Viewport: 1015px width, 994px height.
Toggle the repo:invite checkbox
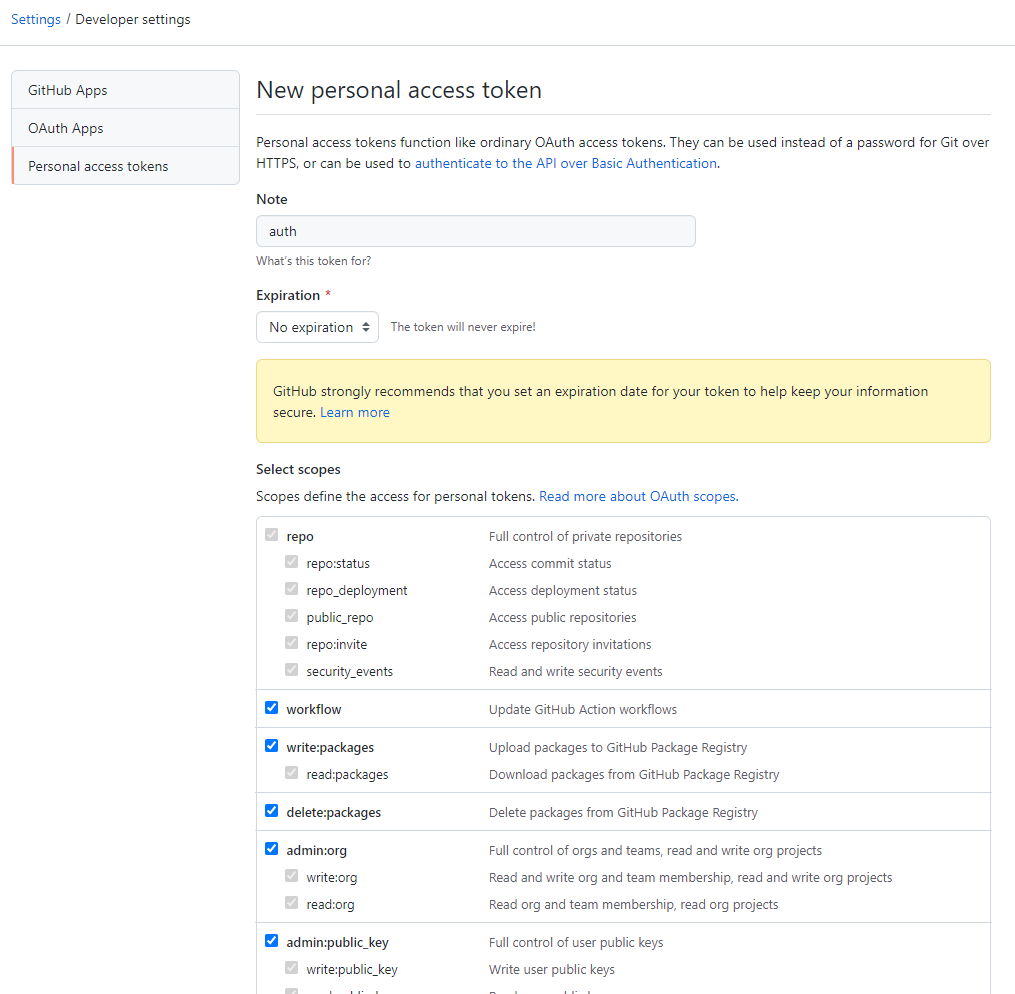pos(292,643)
